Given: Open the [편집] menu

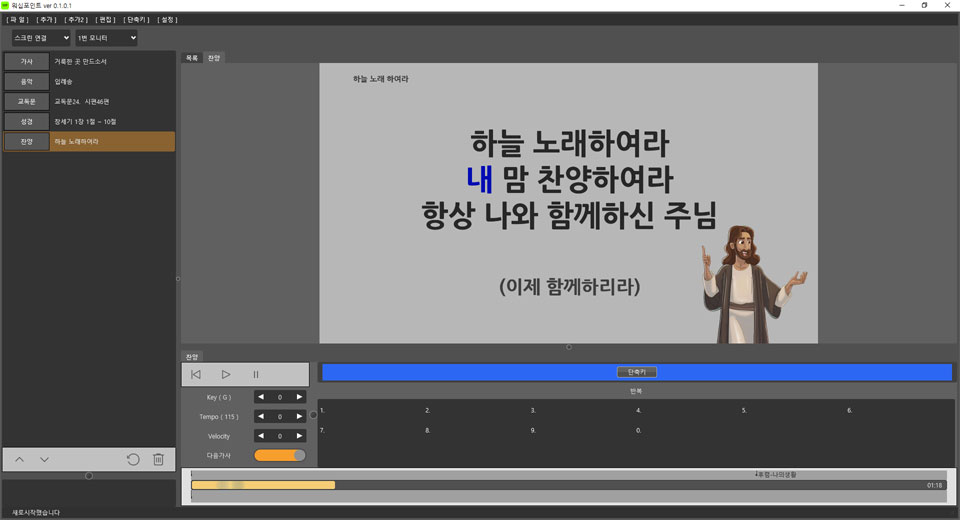Looking at the screenshot, I should coord(105,20).
